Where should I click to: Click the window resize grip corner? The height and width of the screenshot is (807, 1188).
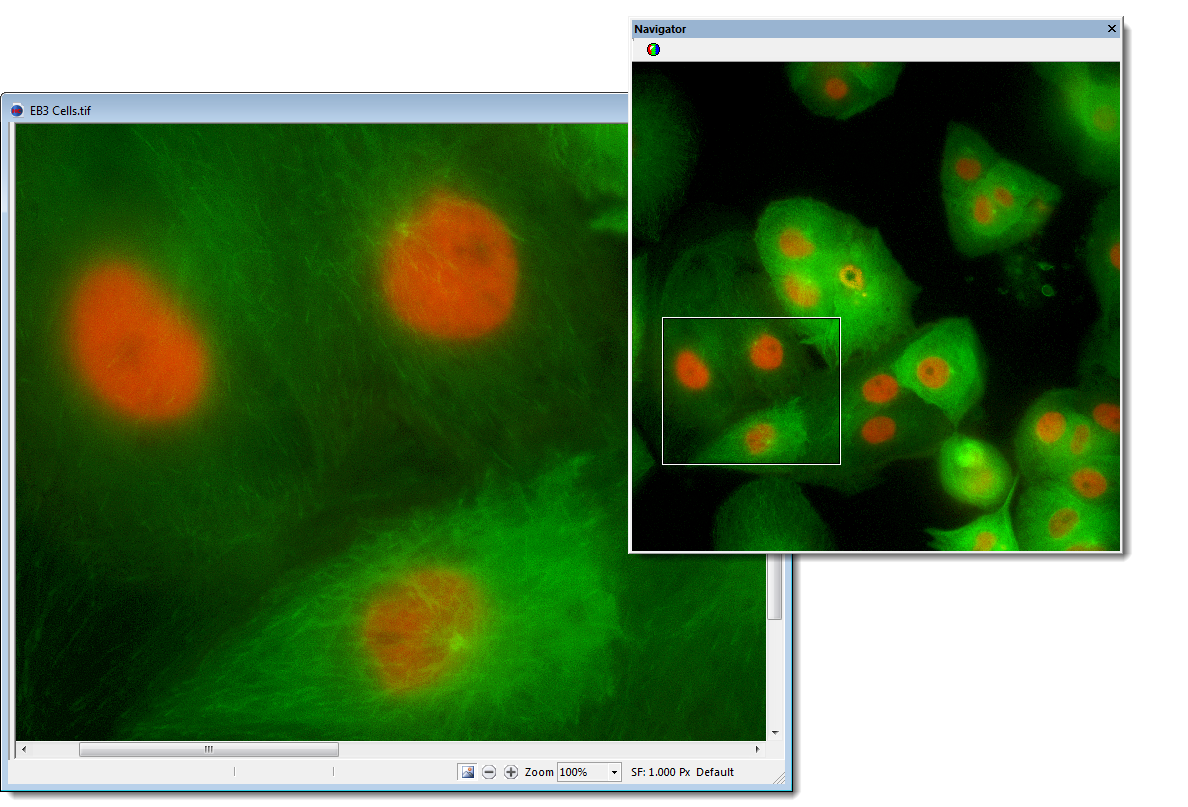tap(779, 779)
